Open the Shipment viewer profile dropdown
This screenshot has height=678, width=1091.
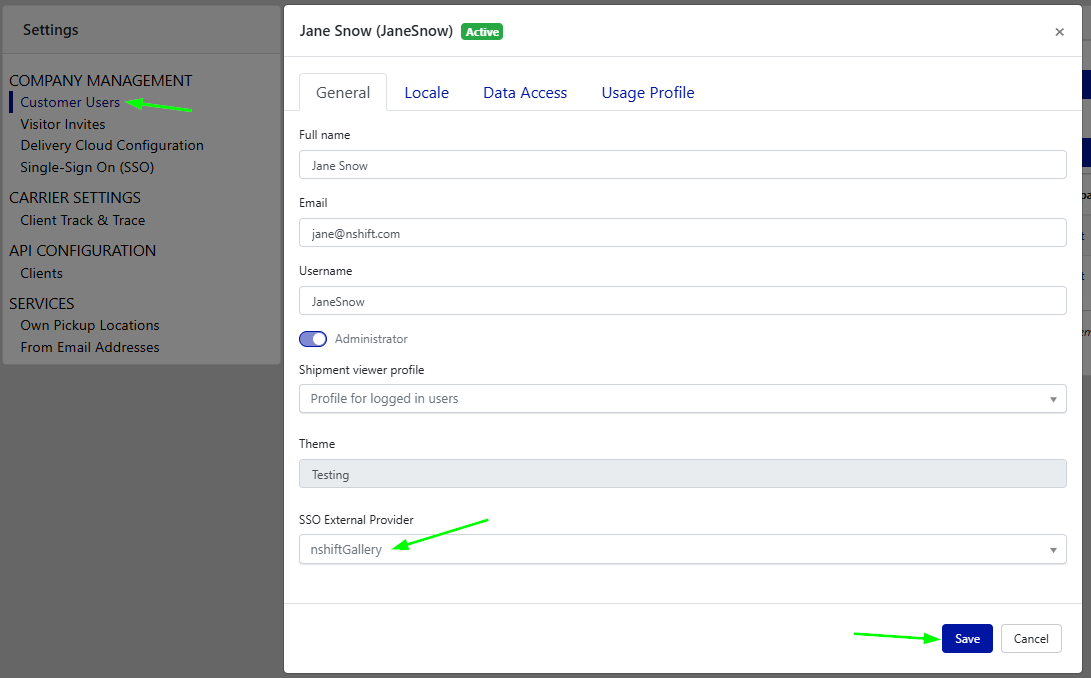click(682, 398)
